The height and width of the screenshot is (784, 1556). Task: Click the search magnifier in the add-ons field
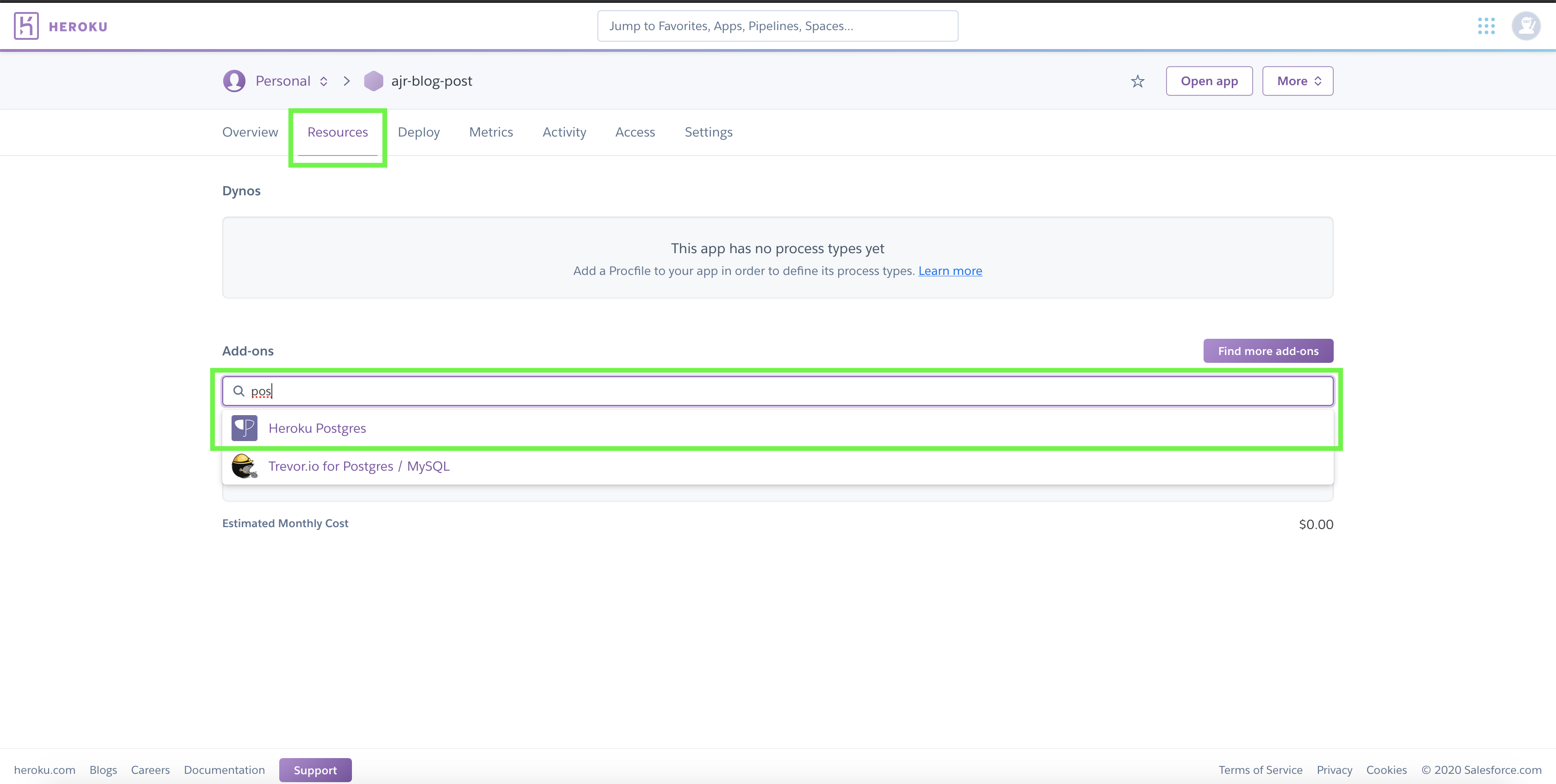[x=238, y=391]
